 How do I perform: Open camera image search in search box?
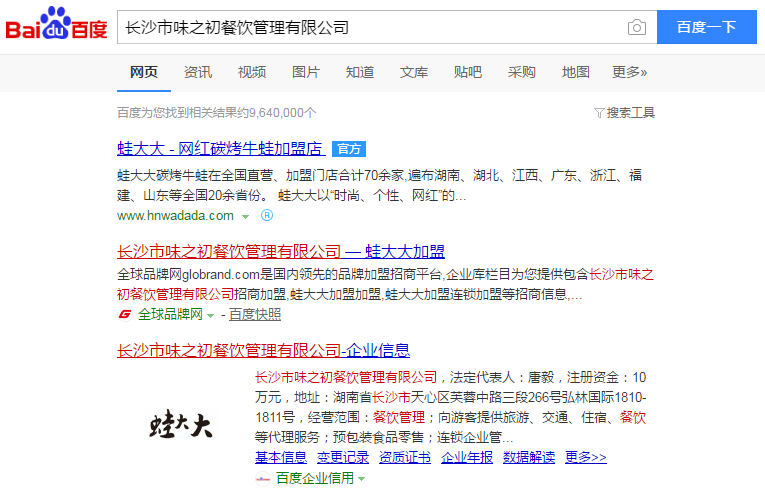tap(636, 28)
